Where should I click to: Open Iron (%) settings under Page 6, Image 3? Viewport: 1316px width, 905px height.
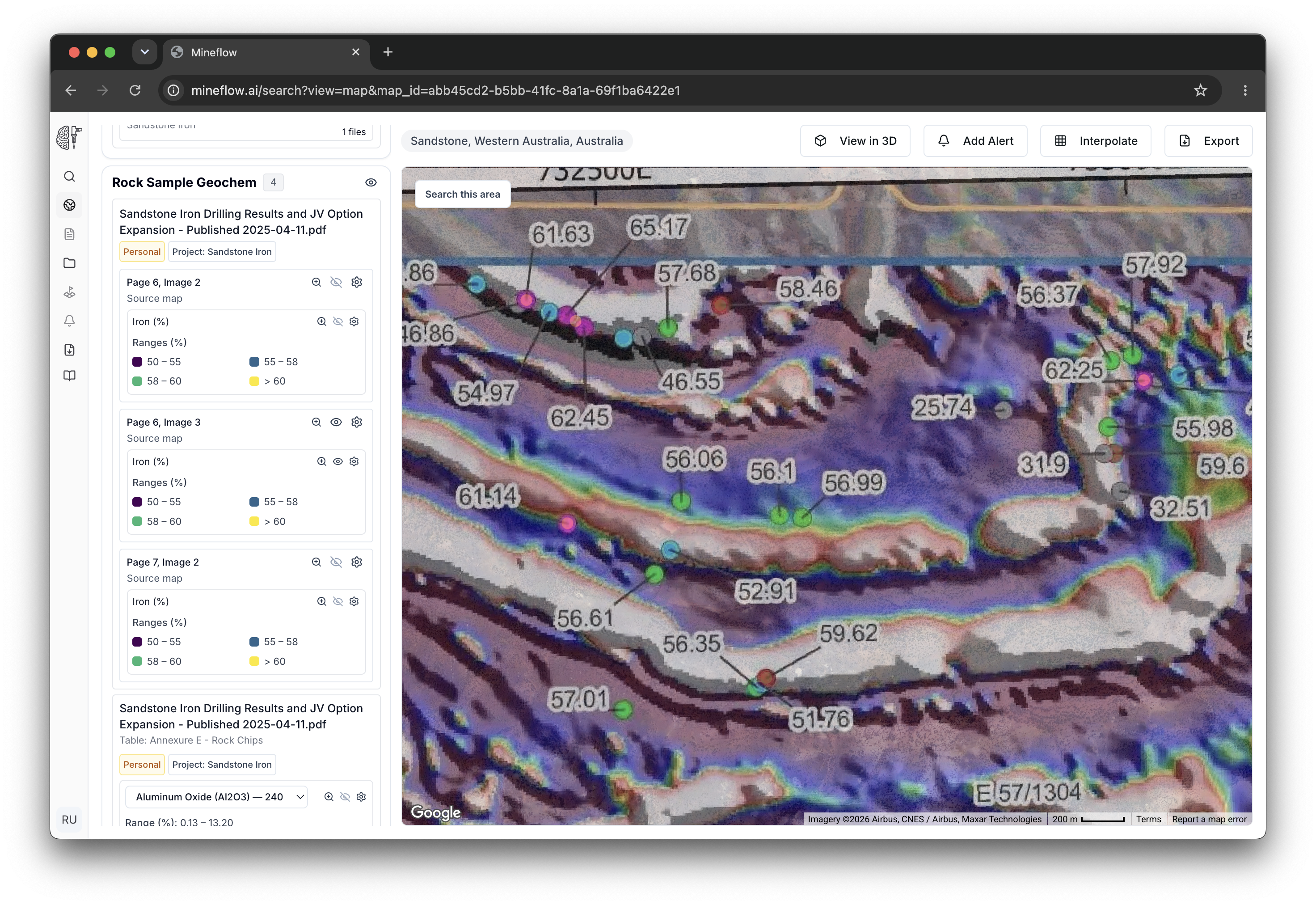pyautogui.click(x=354, y=461)
